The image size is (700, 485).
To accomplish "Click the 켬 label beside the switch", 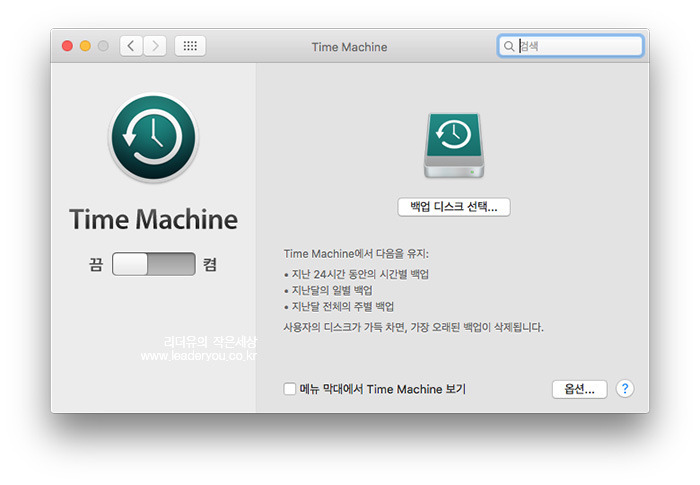I will coord(210,264).
